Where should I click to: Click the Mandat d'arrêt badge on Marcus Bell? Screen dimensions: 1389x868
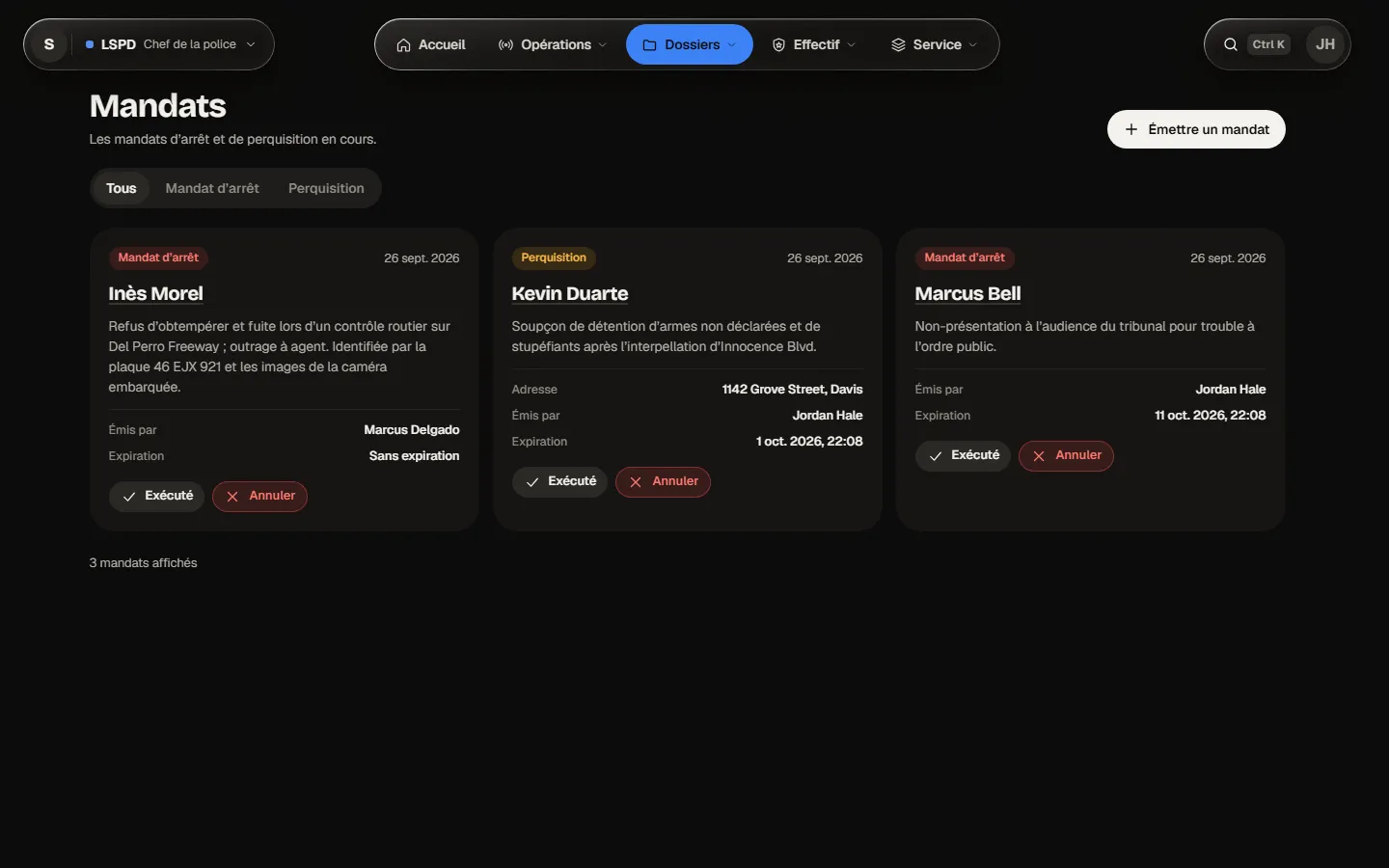point(965,258)
